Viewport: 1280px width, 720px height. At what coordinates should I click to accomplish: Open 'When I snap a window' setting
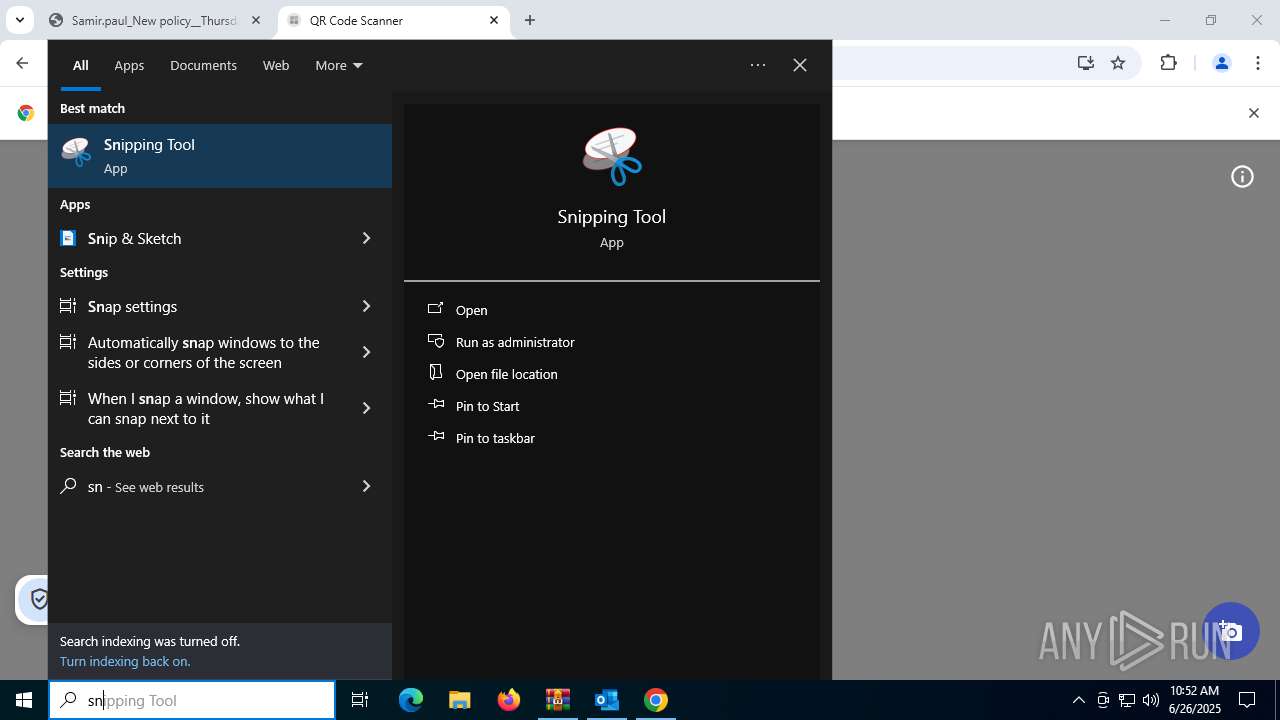[x=194, y=408]
